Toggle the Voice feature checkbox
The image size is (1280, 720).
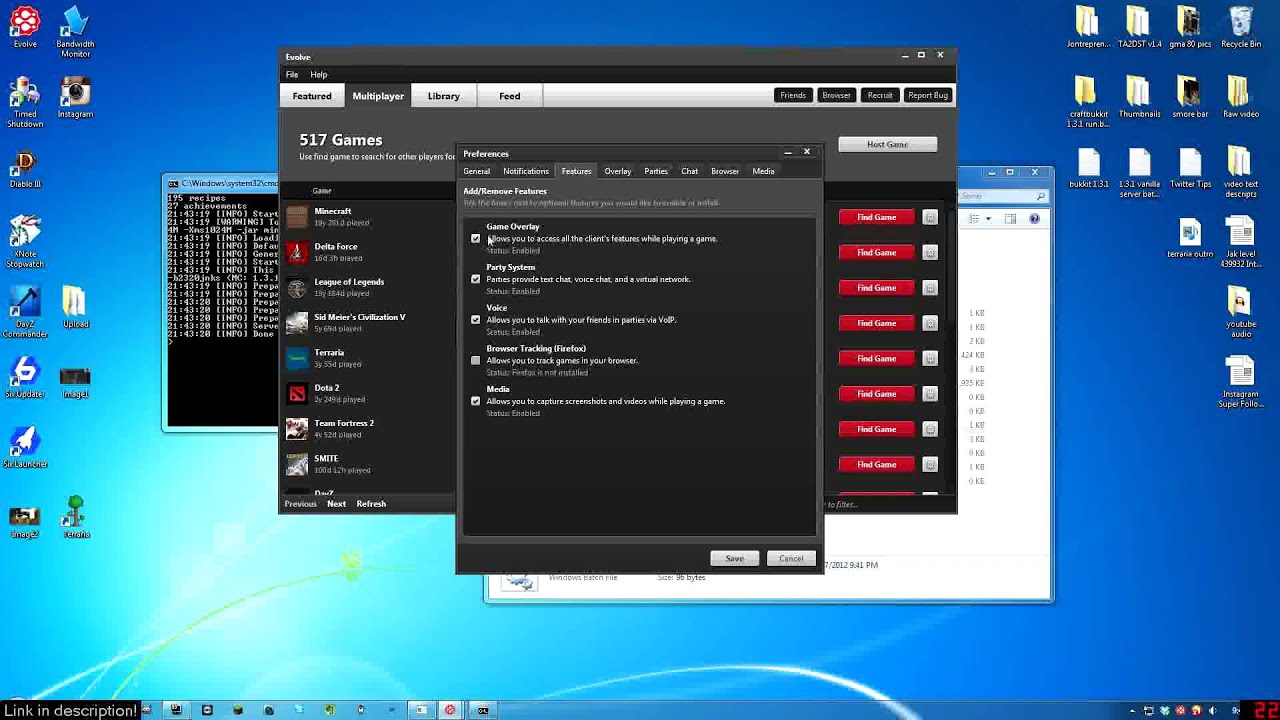(475, 320)
